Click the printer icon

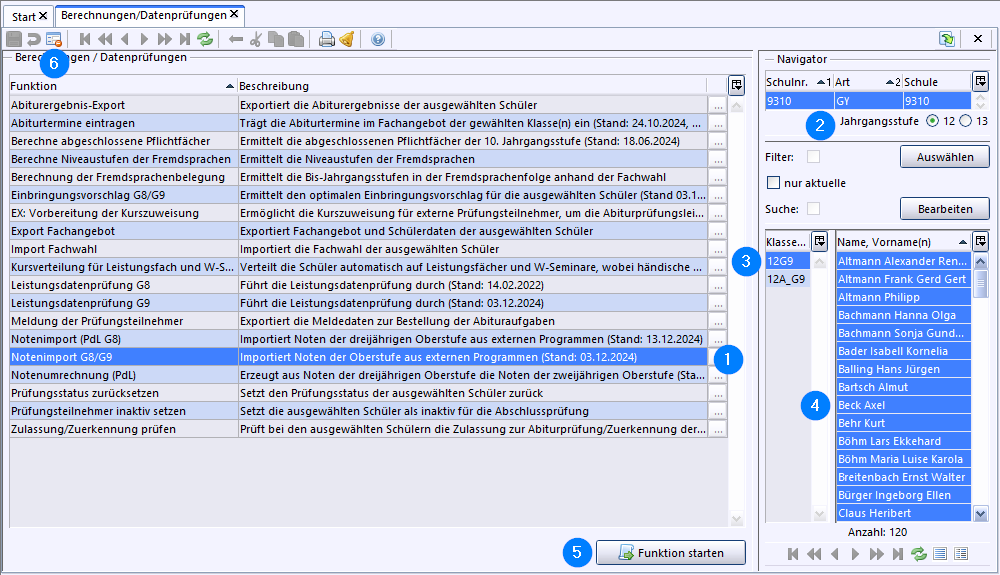point(327,40)
